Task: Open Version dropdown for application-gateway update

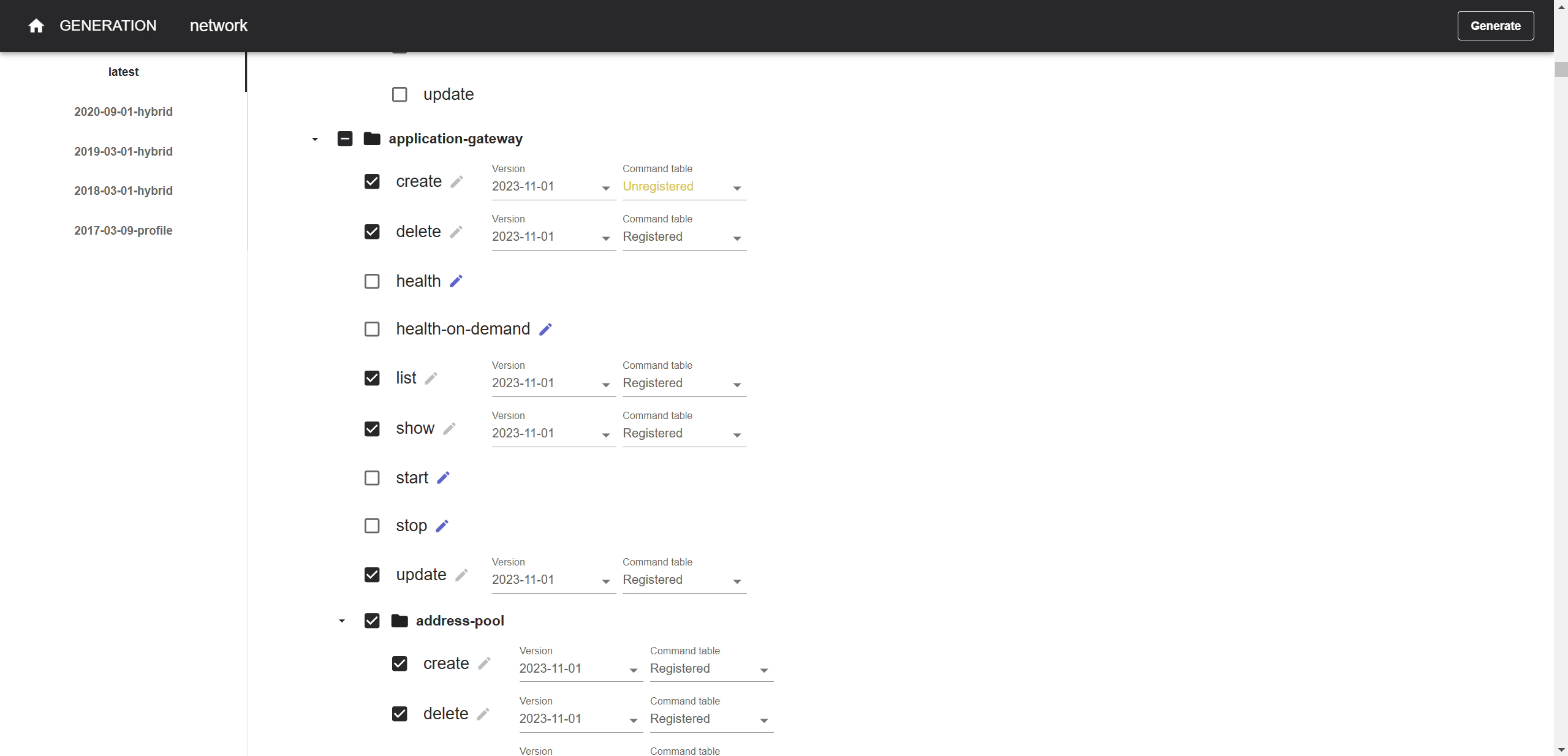Action: point(553,580)
